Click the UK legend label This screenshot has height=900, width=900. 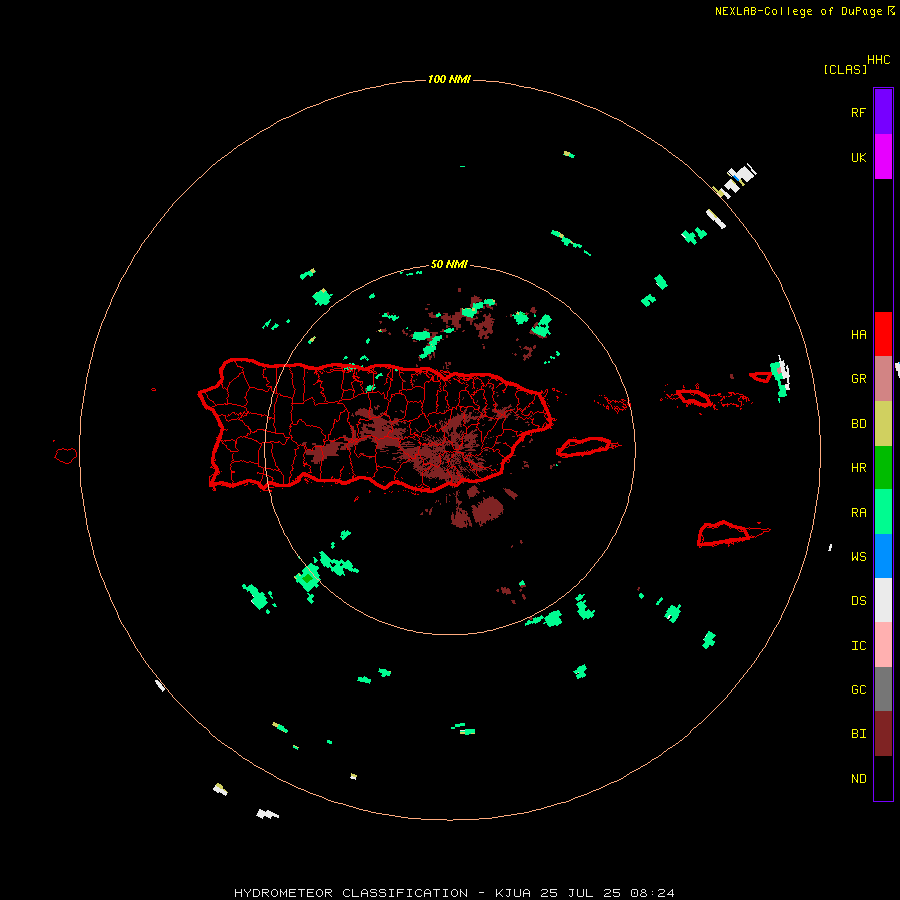point(858,157)
